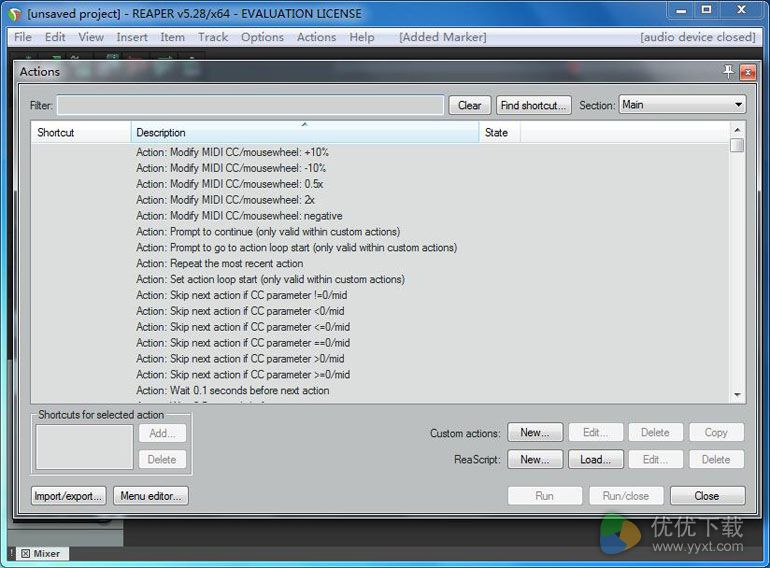Select 'Skip next action if CC parameter <=0/mid'
The width and height of the screenshot is (770, 568).
pyautogui.click(x=243, y=327)
